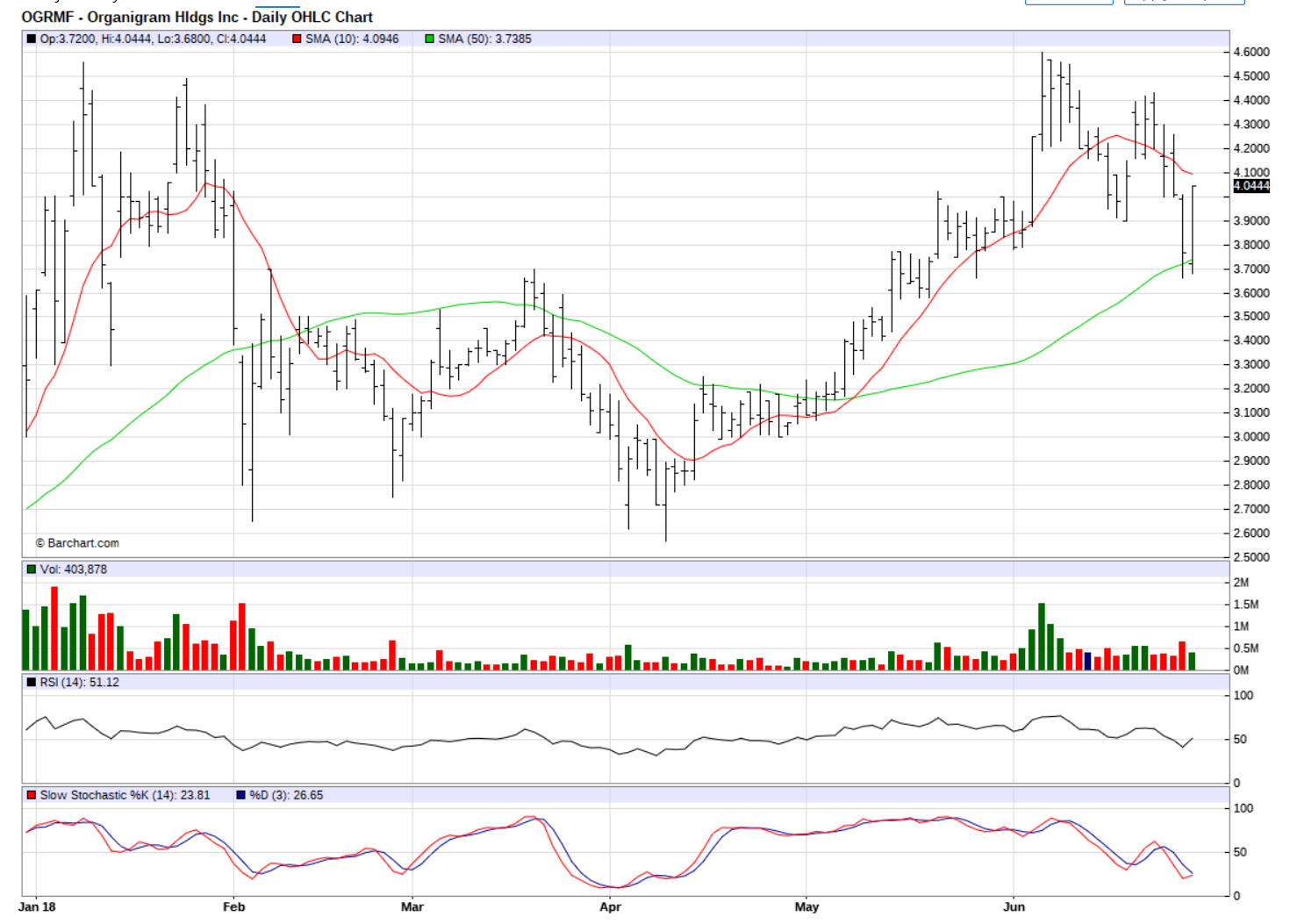Click the 'SMA (10): 4.0946' legend text
1290x924 pixels.
point(352,39)
